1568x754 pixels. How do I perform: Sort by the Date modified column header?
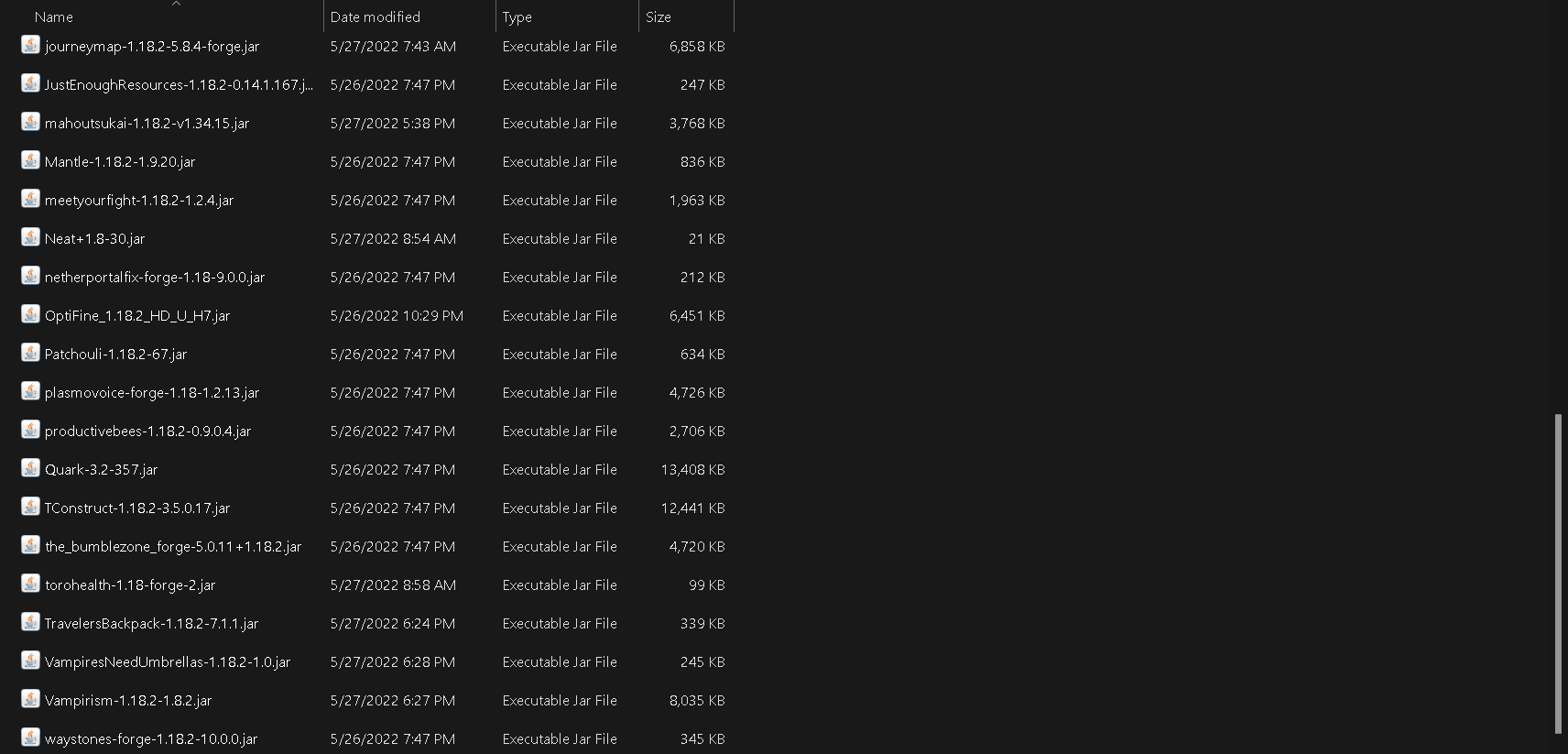[376, 17]
